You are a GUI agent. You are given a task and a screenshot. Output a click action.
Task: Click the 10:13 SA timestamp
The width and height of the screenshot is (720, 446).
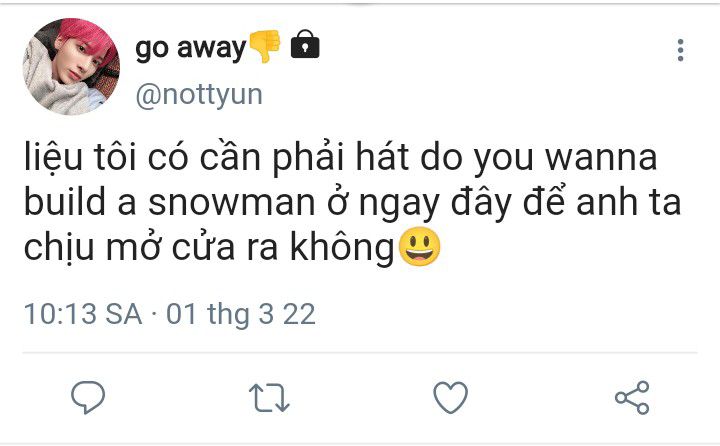(x=83, y=314)
